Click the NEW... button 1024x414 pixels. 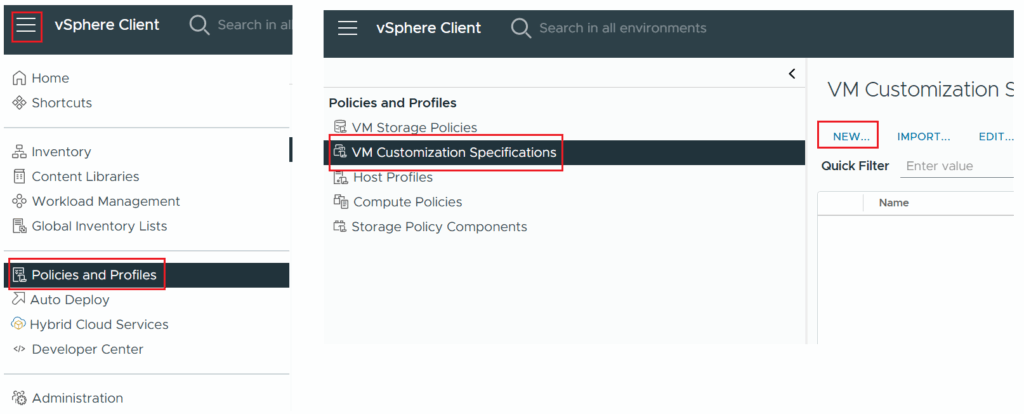pyautogui.click(x=851, y=136)
